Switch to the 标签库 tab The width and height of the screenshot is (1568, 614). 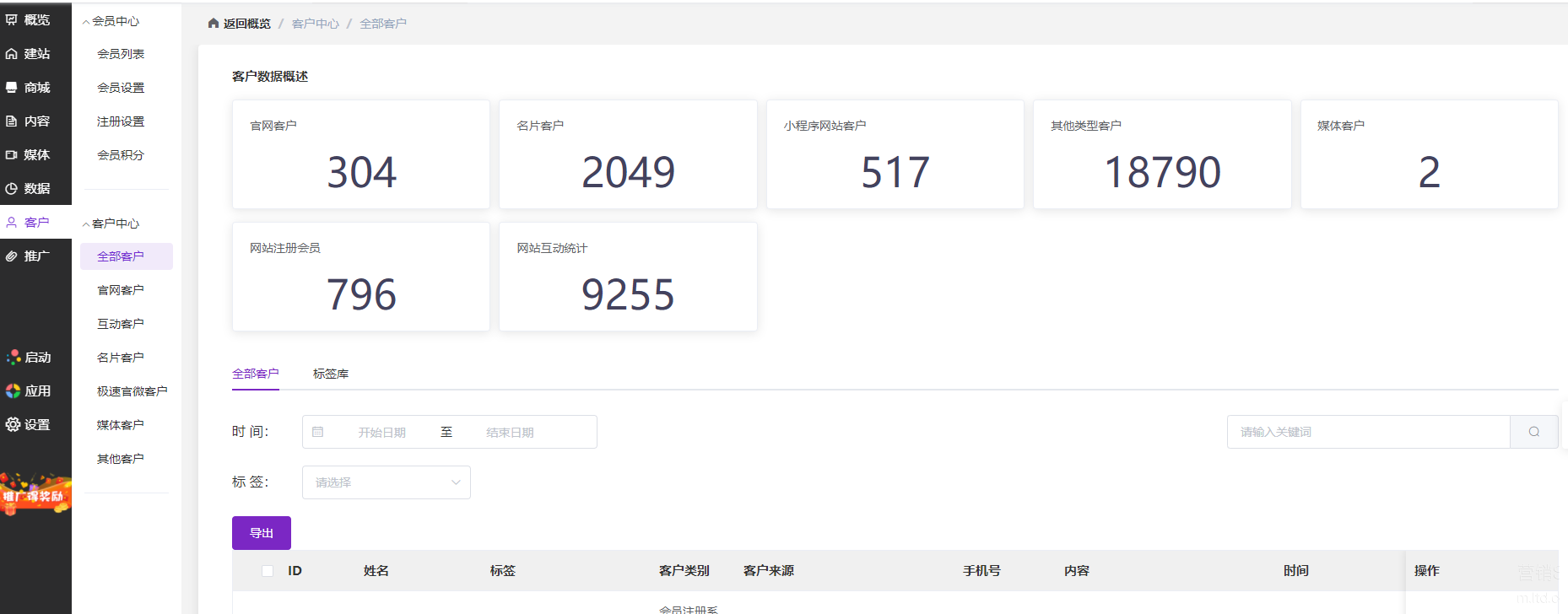[330, 374]
